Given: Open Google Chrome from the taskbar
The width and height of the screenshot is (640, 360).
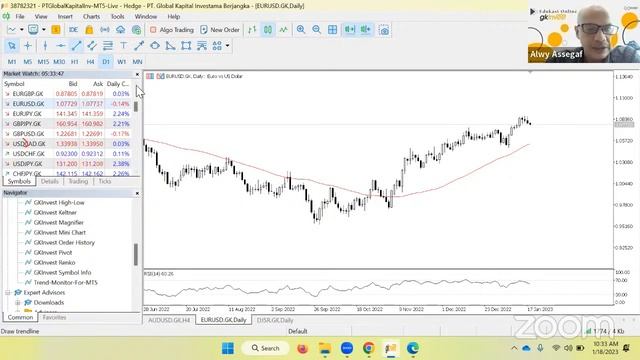Looking at the screenshot, I should 369,348.
